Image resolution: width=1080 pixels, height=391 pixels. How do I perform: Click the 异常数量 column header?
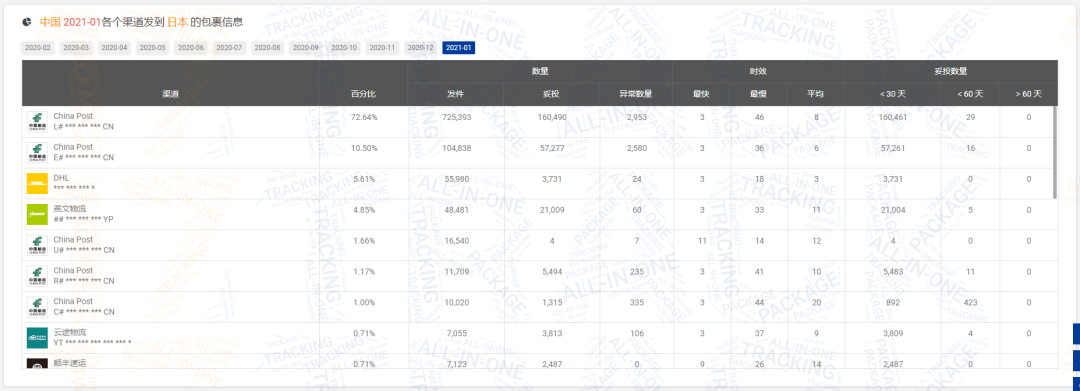click(635, 94)
